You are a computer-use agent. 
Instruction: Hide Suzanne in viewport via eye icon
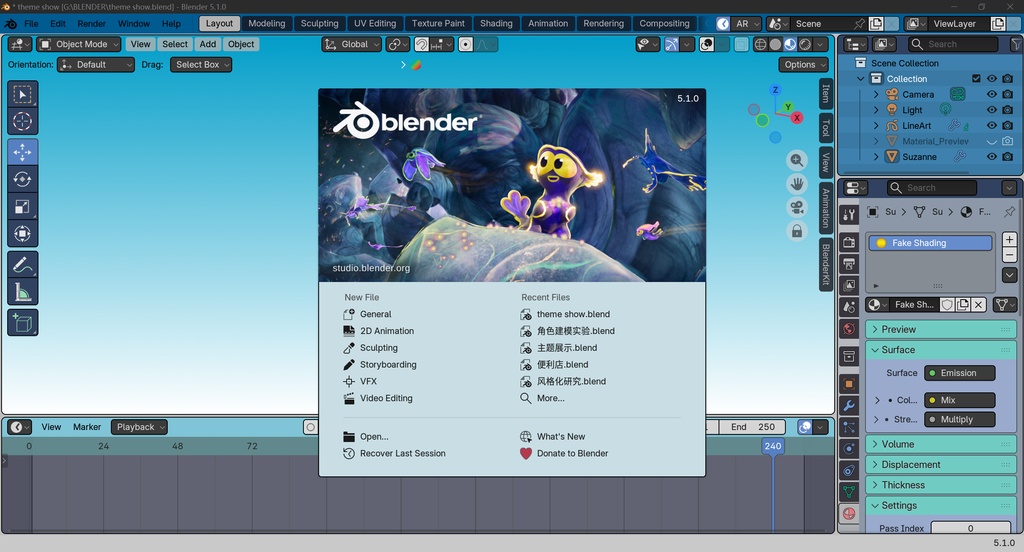click(992, 157)
